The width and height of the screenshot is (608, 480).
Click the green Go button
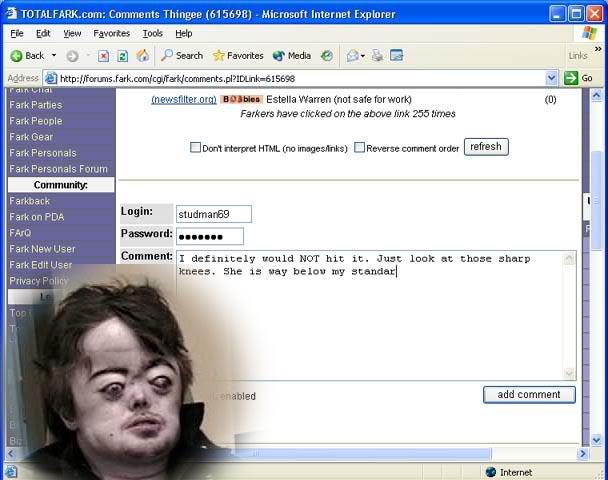tap(578, 78)
